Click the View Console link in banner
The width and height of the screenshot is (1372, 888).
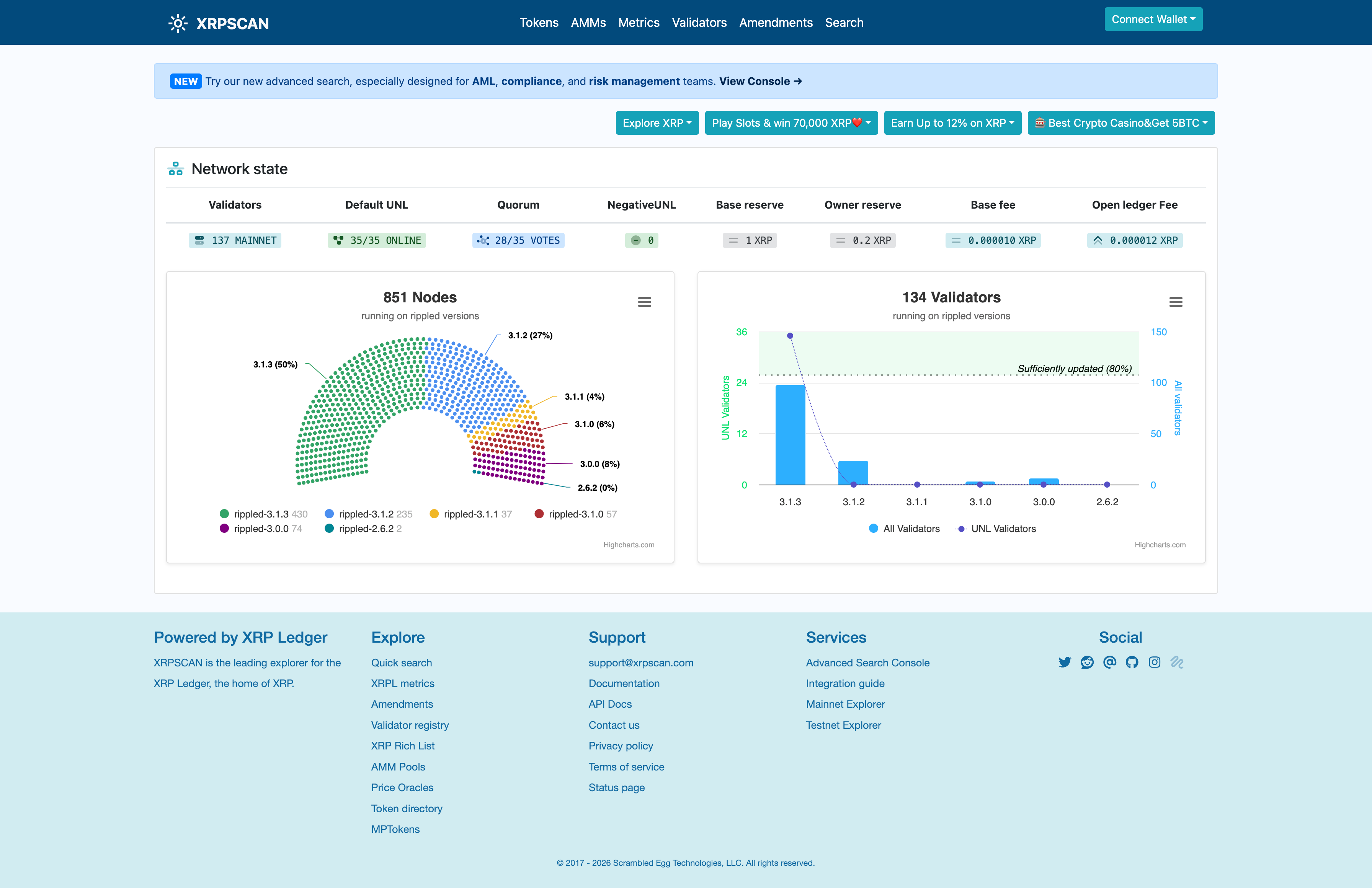coord(760,81)
